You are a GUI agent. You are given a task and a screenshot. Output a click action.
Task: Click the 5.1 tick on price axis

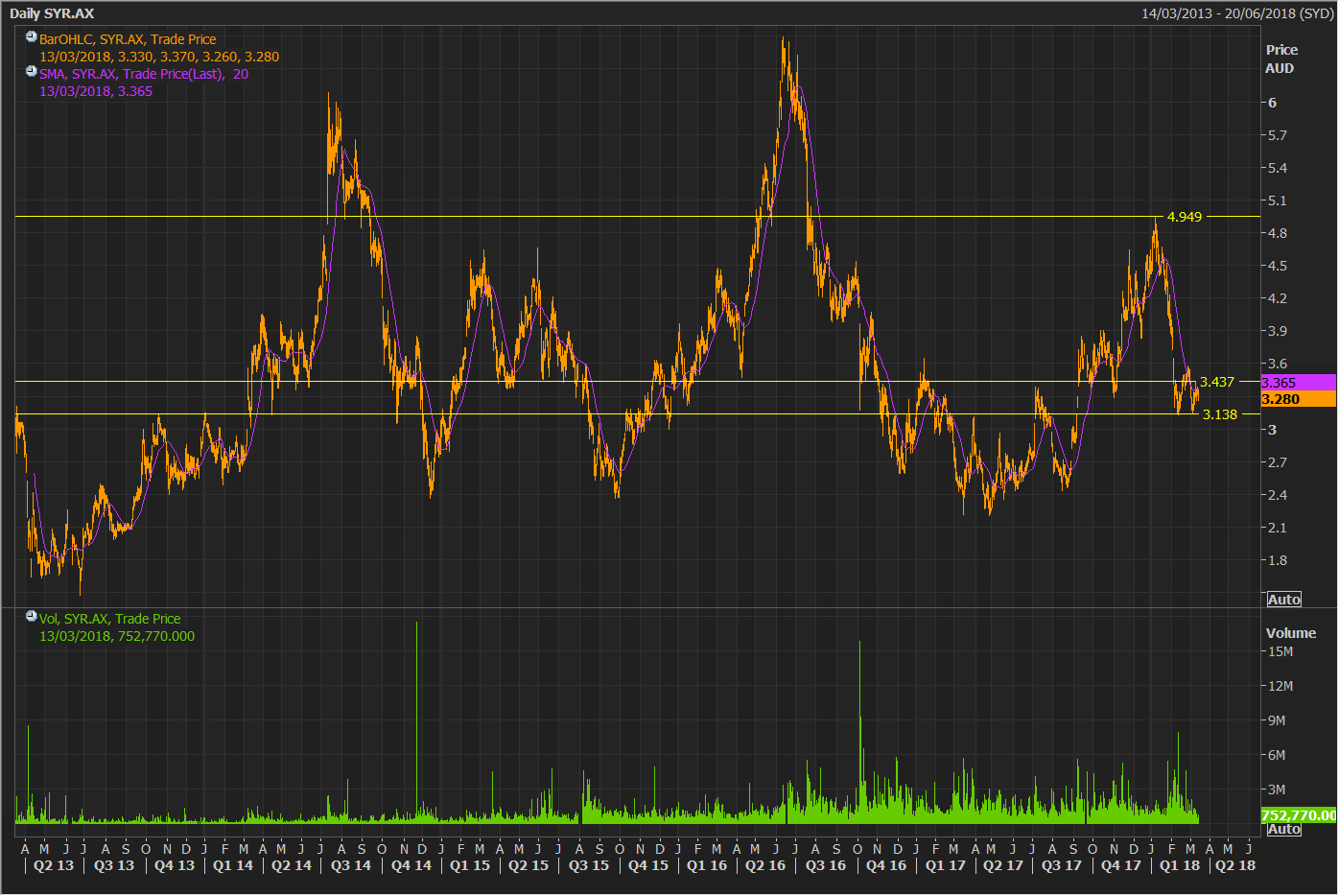point(1278,200)
